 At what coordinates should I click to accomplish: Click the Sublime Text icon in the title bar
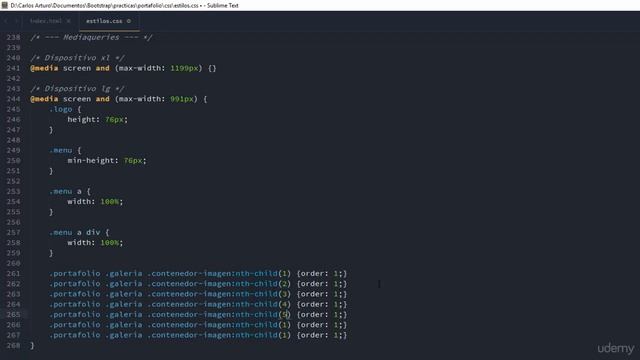click(4, 5)
